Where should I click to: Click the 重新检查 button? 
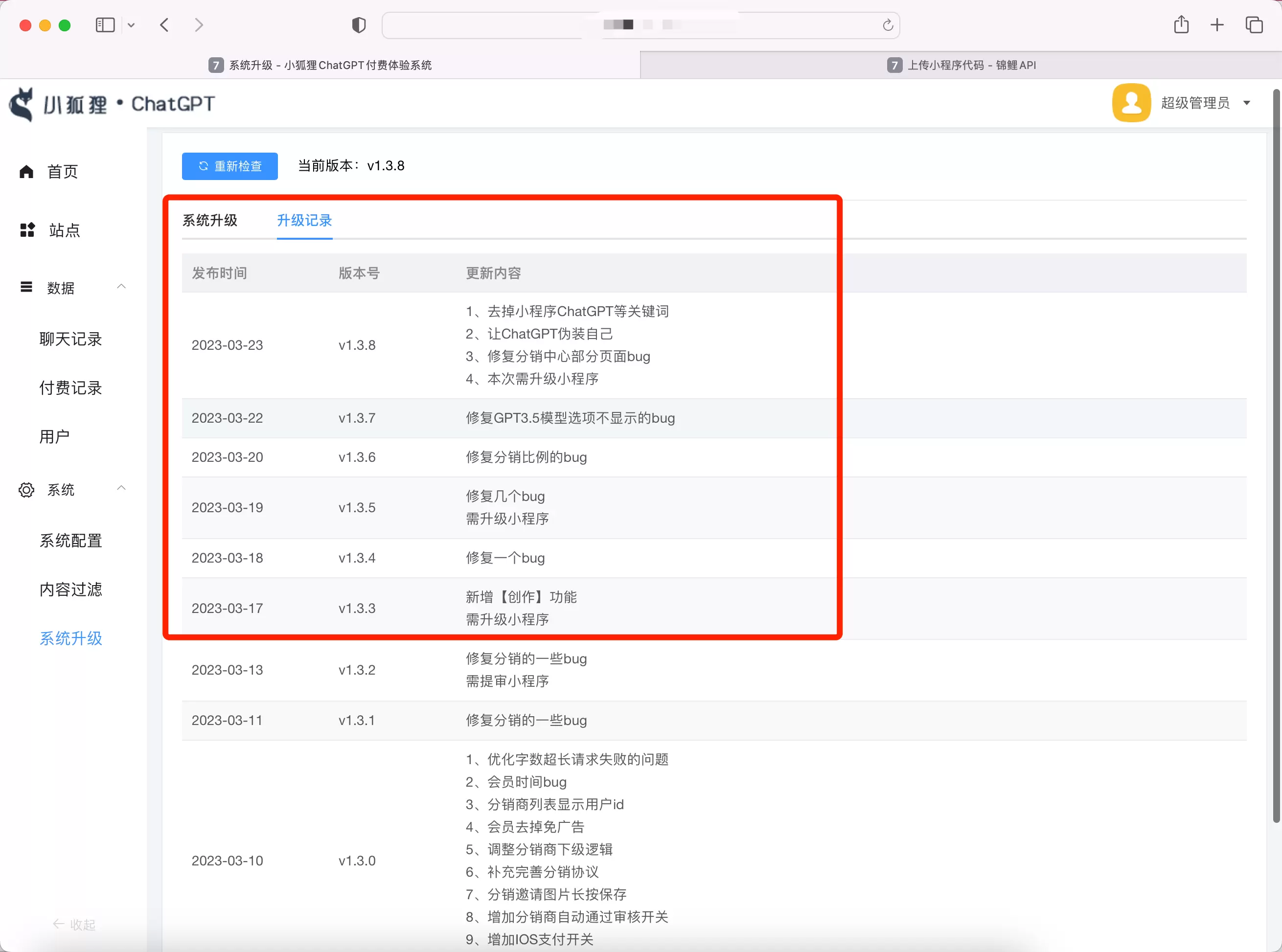tap(229, 166)
